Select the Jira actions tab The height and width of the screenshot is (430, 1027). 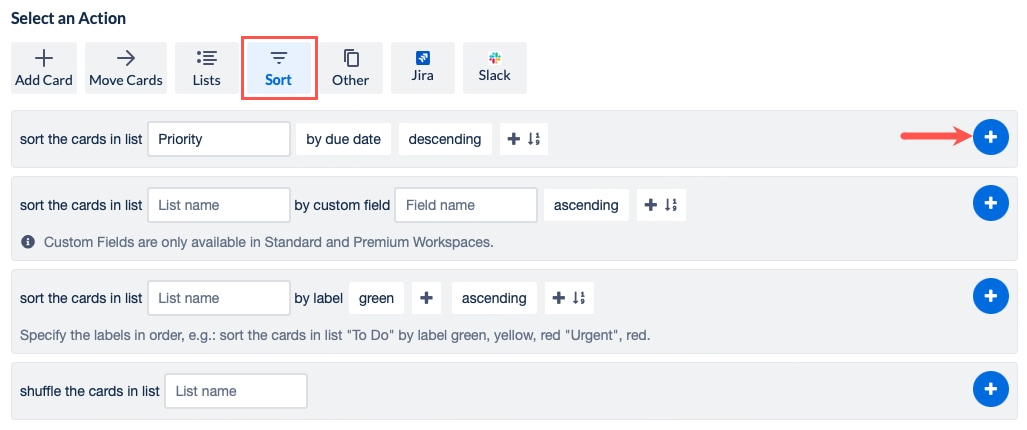pos(423,68)
